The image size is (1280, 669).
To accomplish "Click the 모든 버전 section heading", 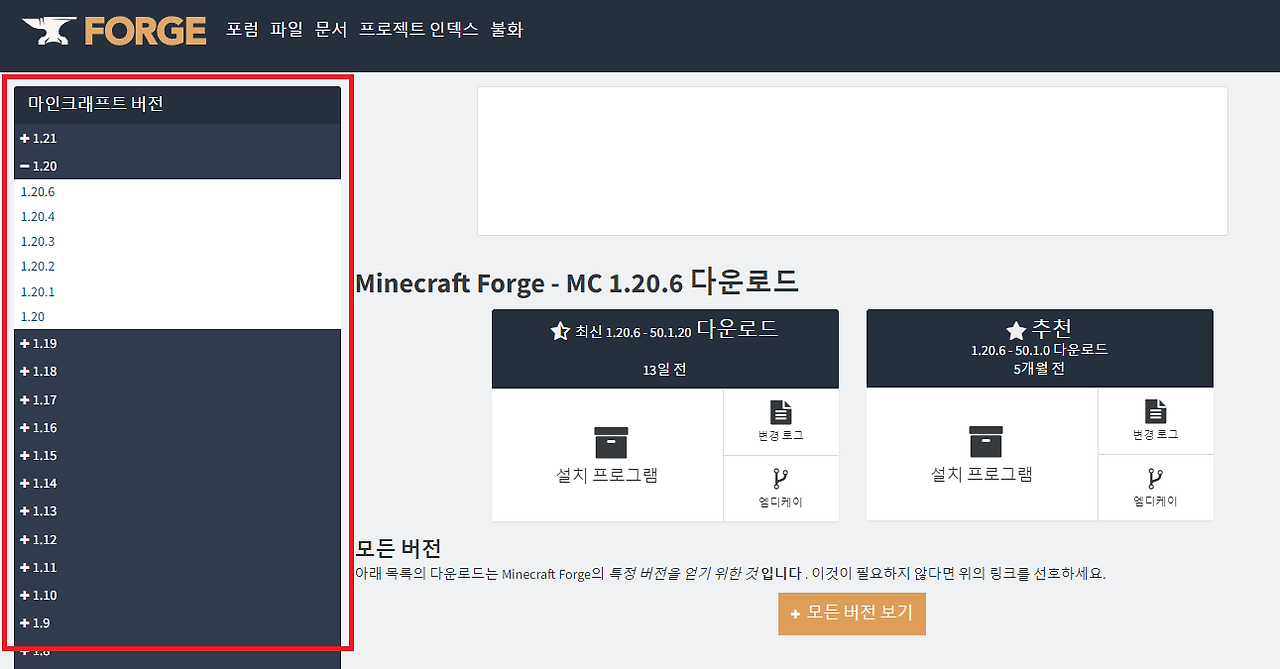I will pos(398,548).
